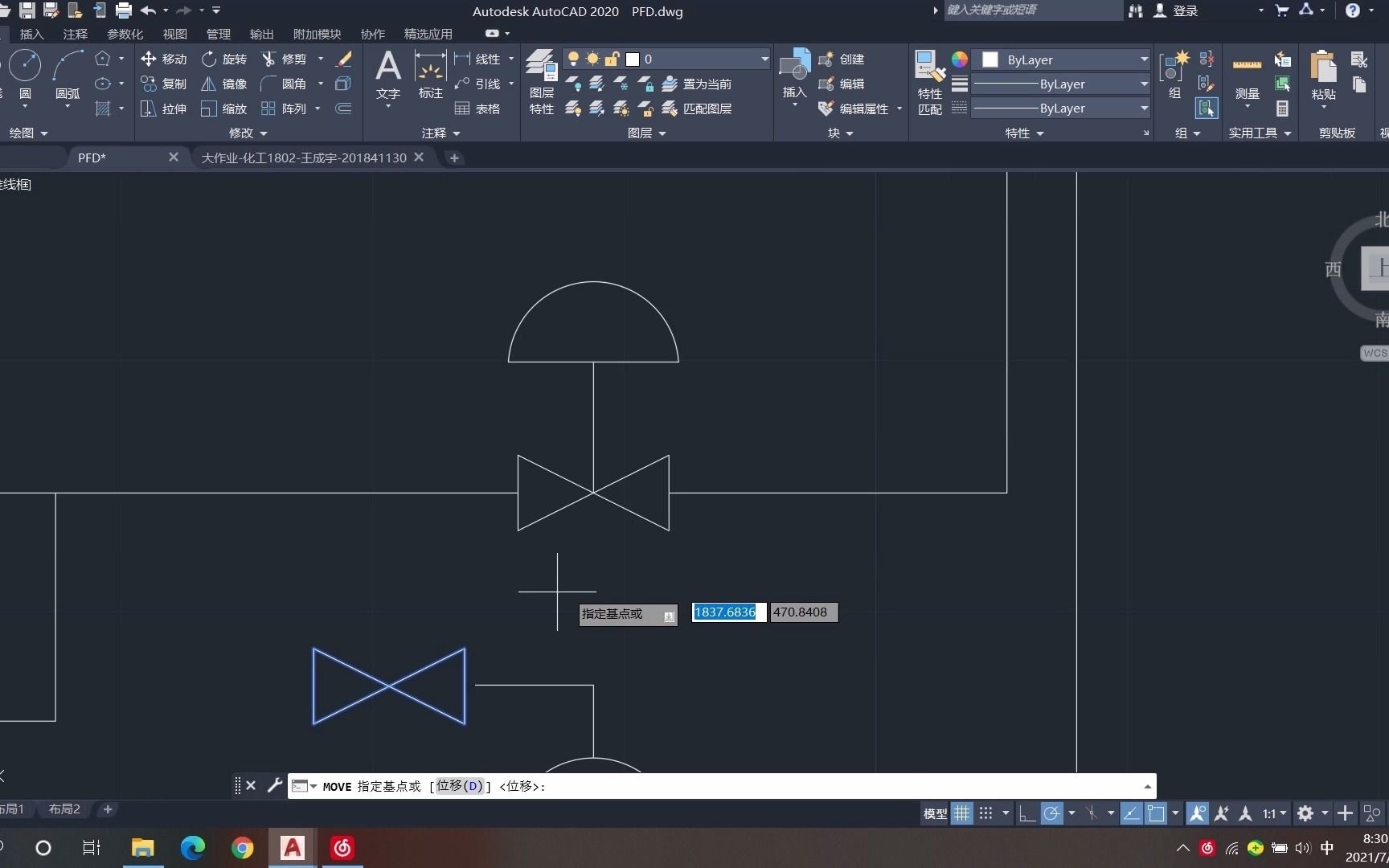Click Match Properties (特性匹配) icon
Screen dimensions: 1389x868
[930, 83]
